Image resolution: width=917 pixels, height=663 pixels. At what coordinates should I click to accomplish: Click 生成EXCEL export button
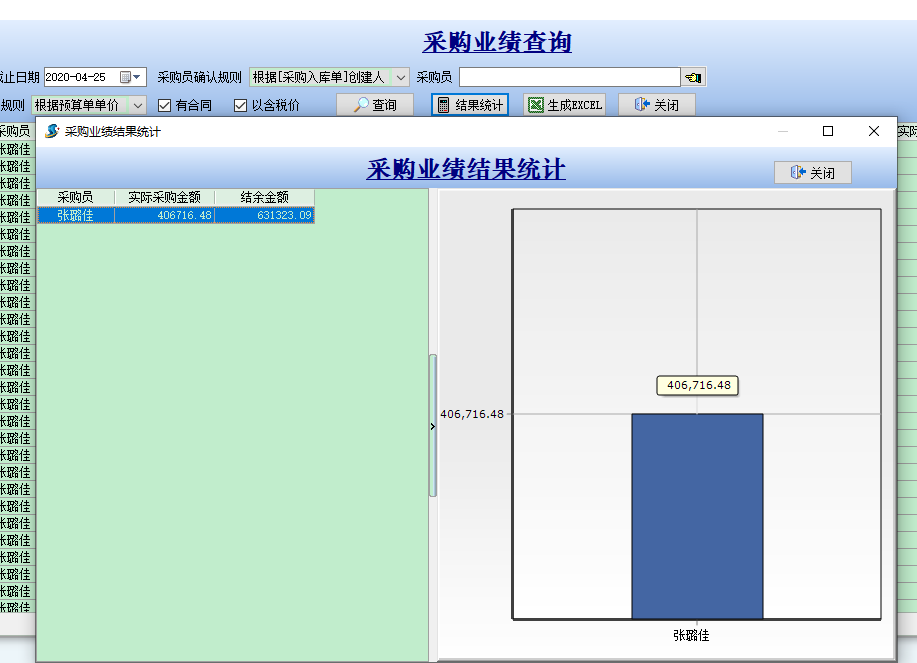[x=565, y=105]
